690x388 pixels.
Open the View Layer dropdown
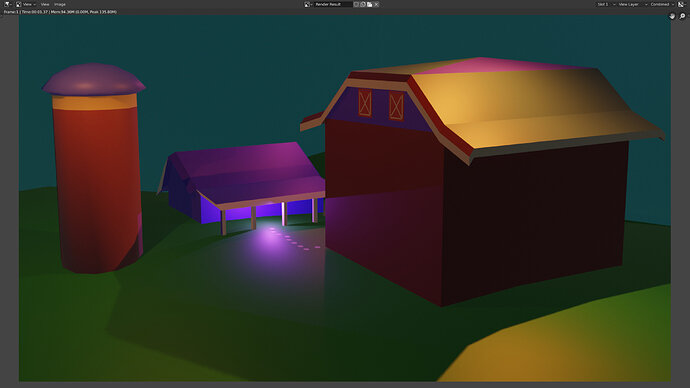(632, 4)
